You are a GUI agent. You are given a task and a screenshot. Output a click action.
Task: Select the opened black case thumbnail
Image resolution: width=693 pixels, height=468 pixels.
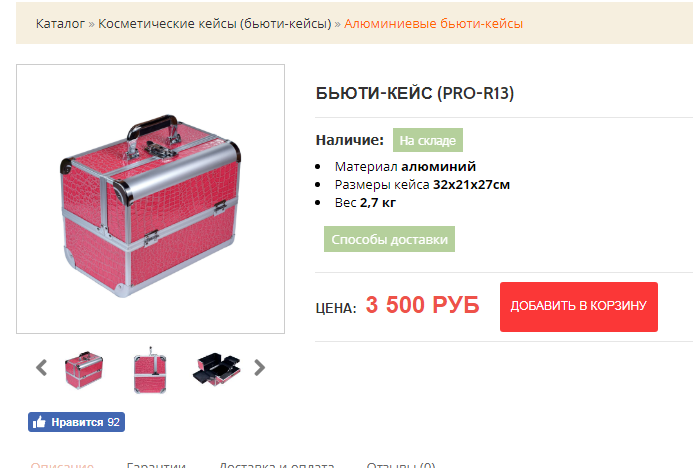tap(216, 369)
